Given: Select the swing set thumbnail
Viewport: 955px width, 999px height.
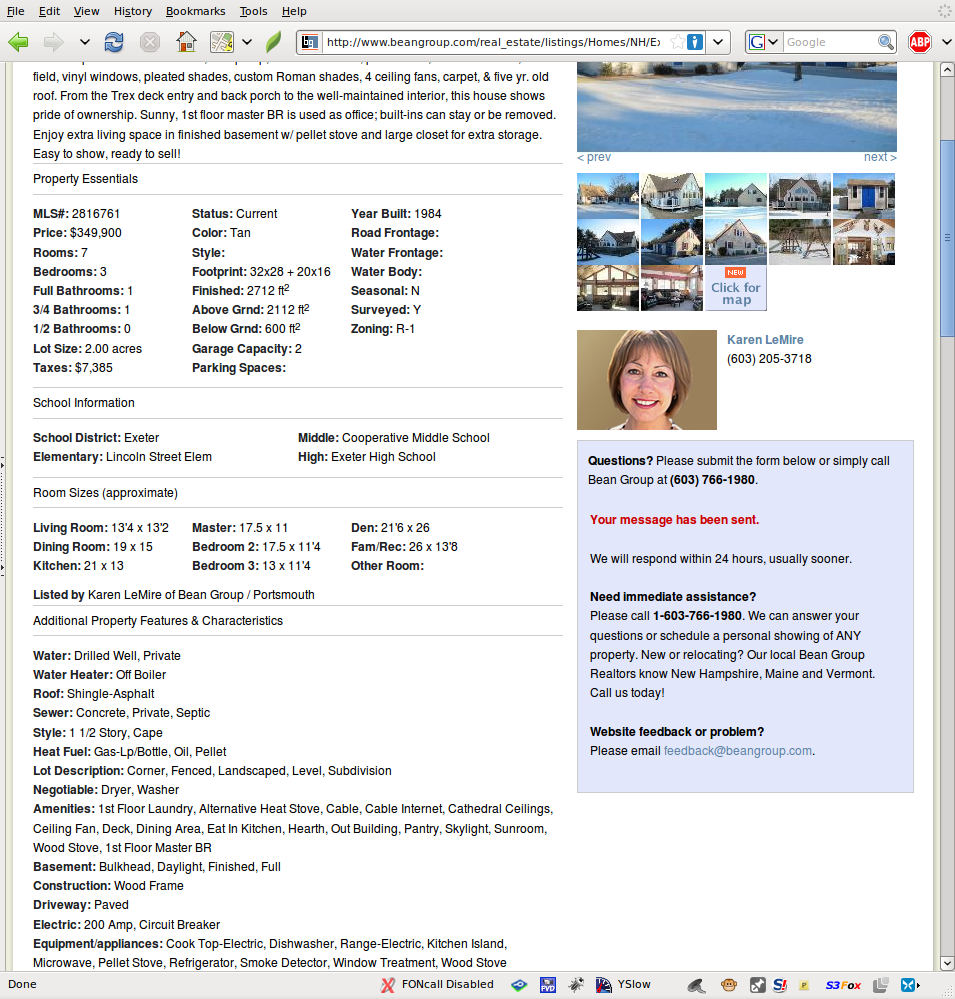Looking at the screenshot, I should (800, 242).
